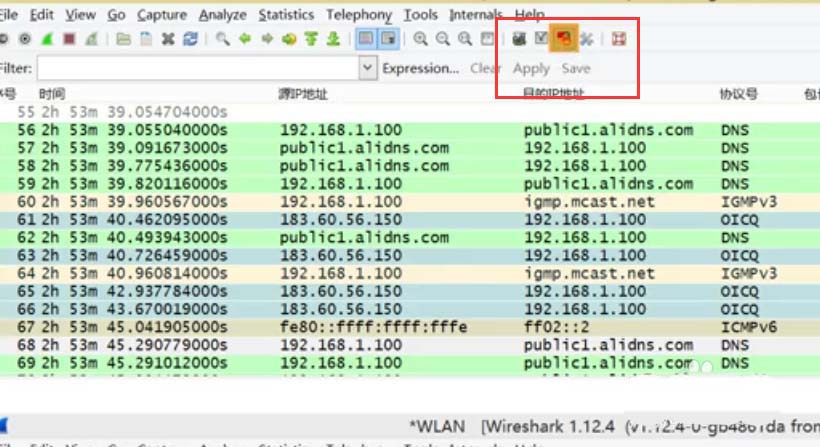Click inside the Filter input field
The height and width of the screenshot is (447, 820).
pyautogui.click(x=198, y=68)
